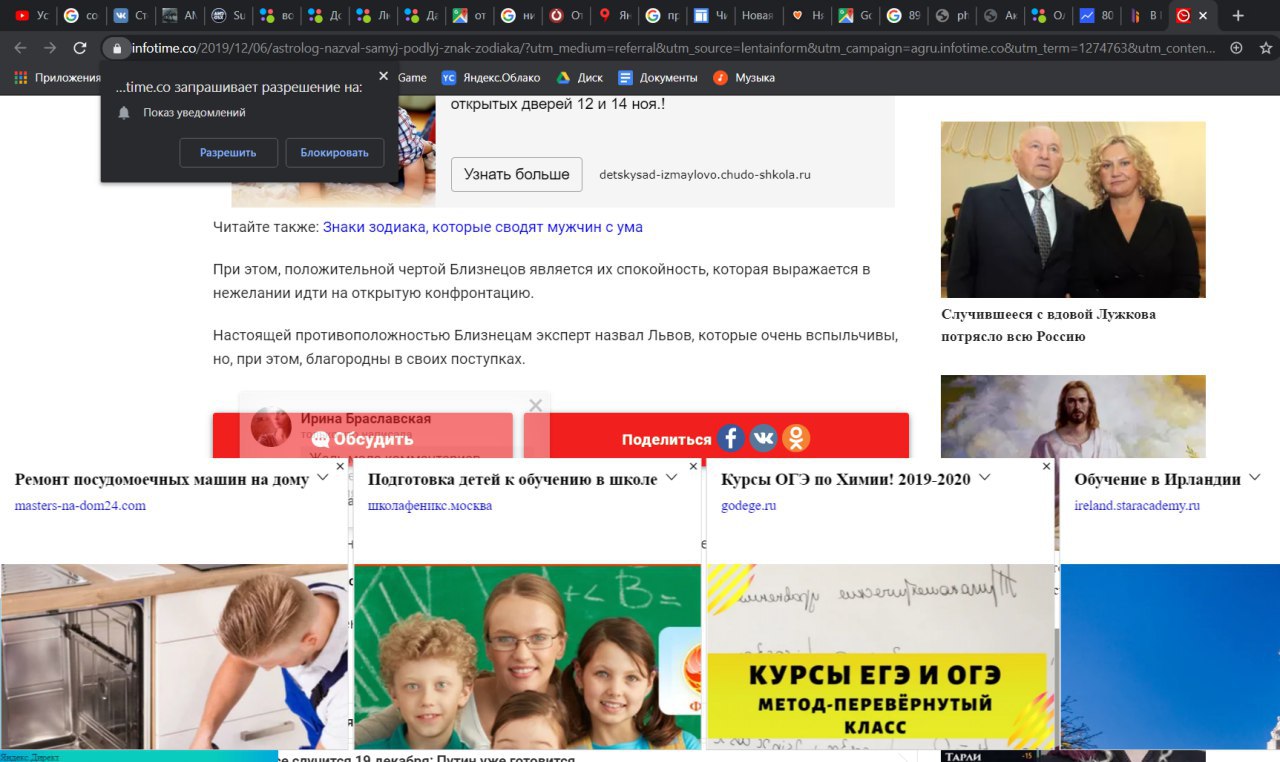Close the currently active browser tab

(x=1203, y=16)
